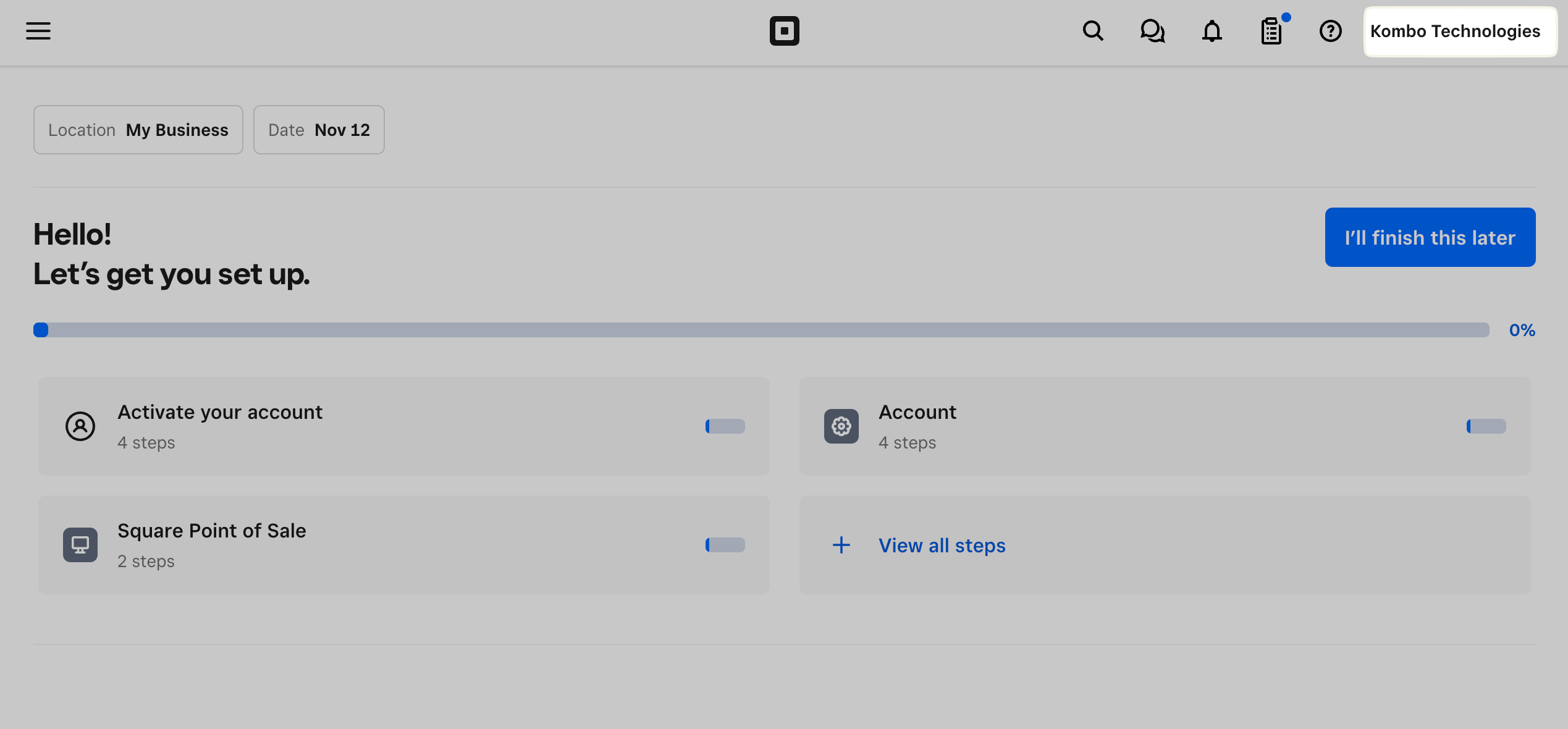Open the messages chat bubble icon
Screen dimensions: 1568x729
click(1152, 31)
